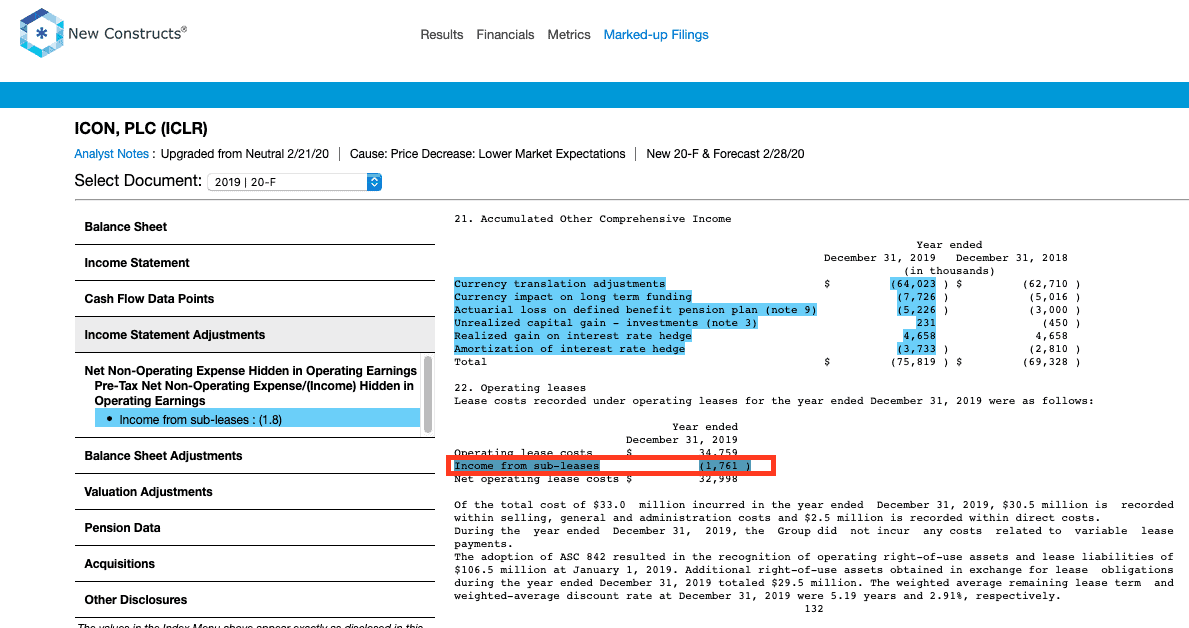The height and width of the screenshot is (628, 1189).
Task: Click the highlighted value 4,658 for 2019
Action: tap(919, 335)
